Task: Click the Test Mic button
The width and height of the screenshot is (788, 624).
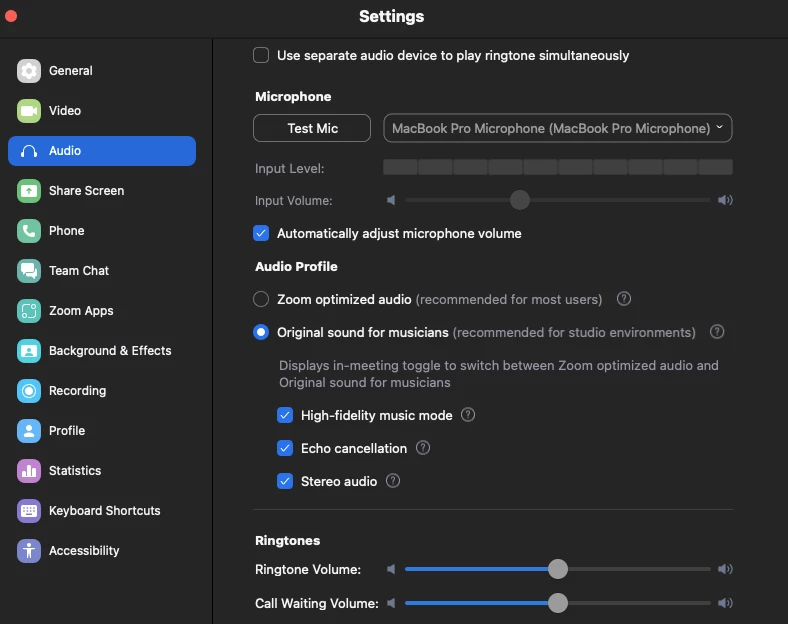Action: (312, 128)
